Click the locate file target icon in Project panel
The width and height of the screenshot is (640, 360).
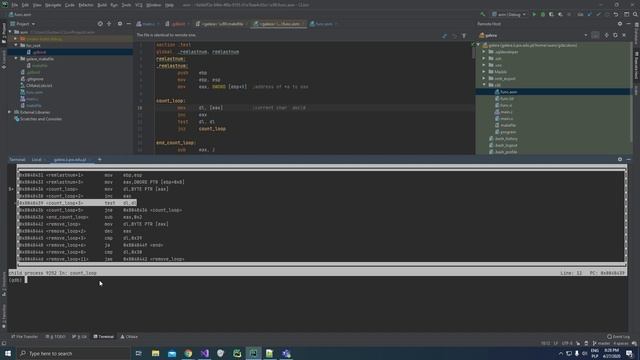pyautogui.click(x=100, y=24)
